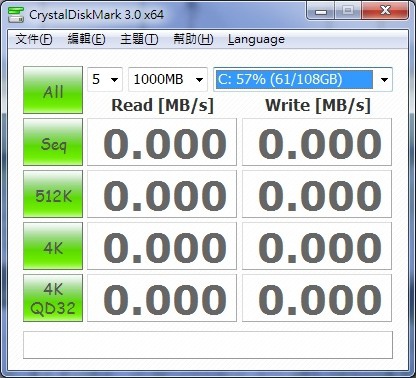Click the Seq read result value
Screen dimensions: 416x378
[162, 142]
